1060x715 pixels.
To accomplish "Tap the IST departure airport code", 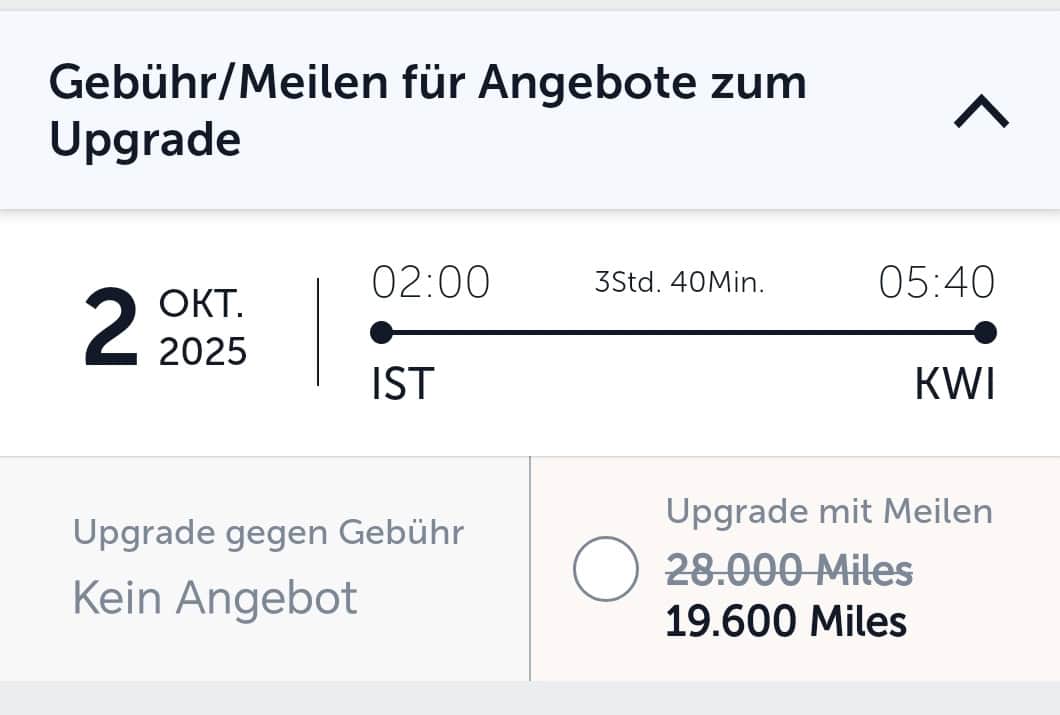I will 402,384.
